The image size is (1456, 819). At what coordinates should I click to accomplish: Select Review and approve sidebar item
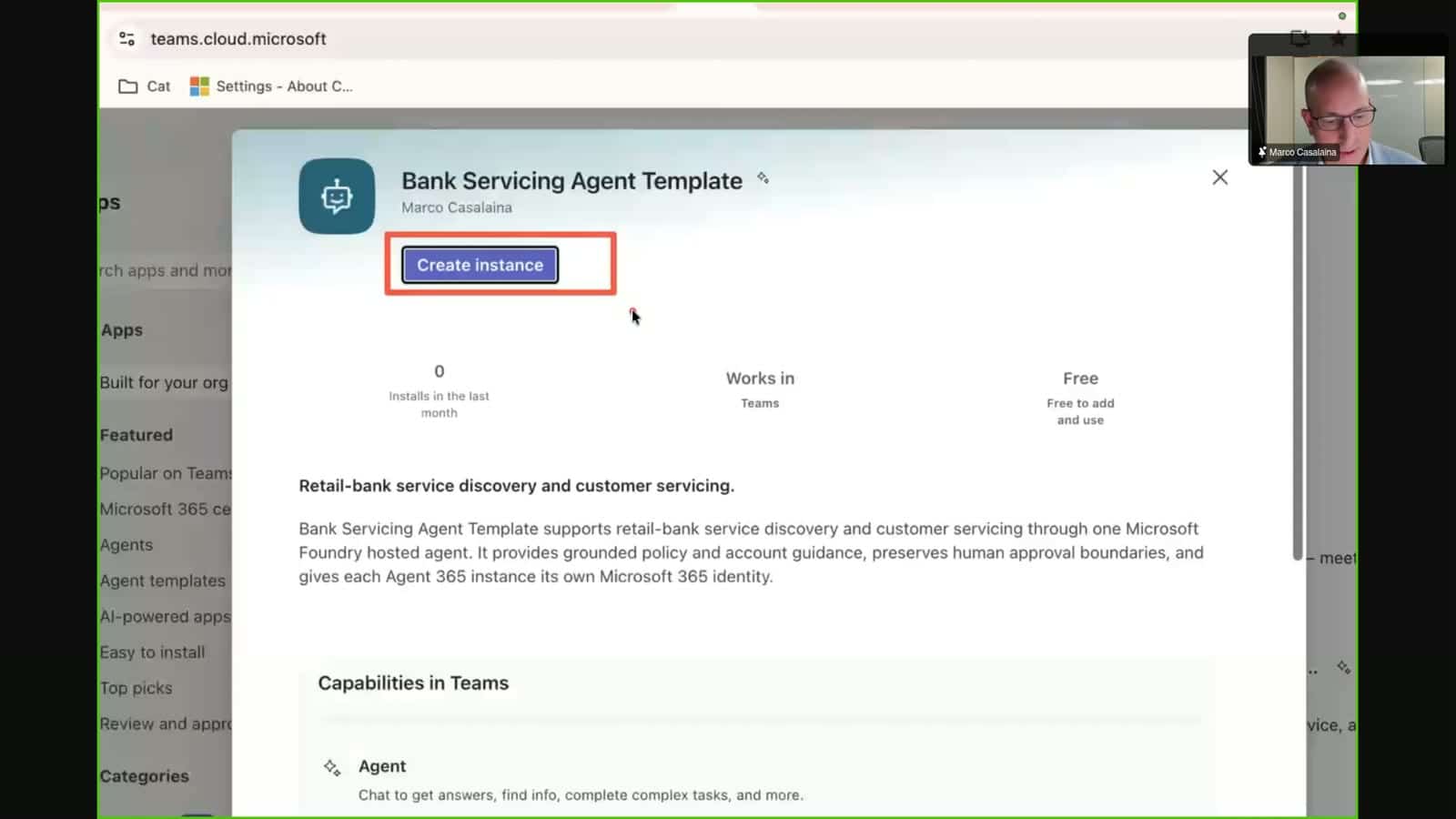pos(166,723)
